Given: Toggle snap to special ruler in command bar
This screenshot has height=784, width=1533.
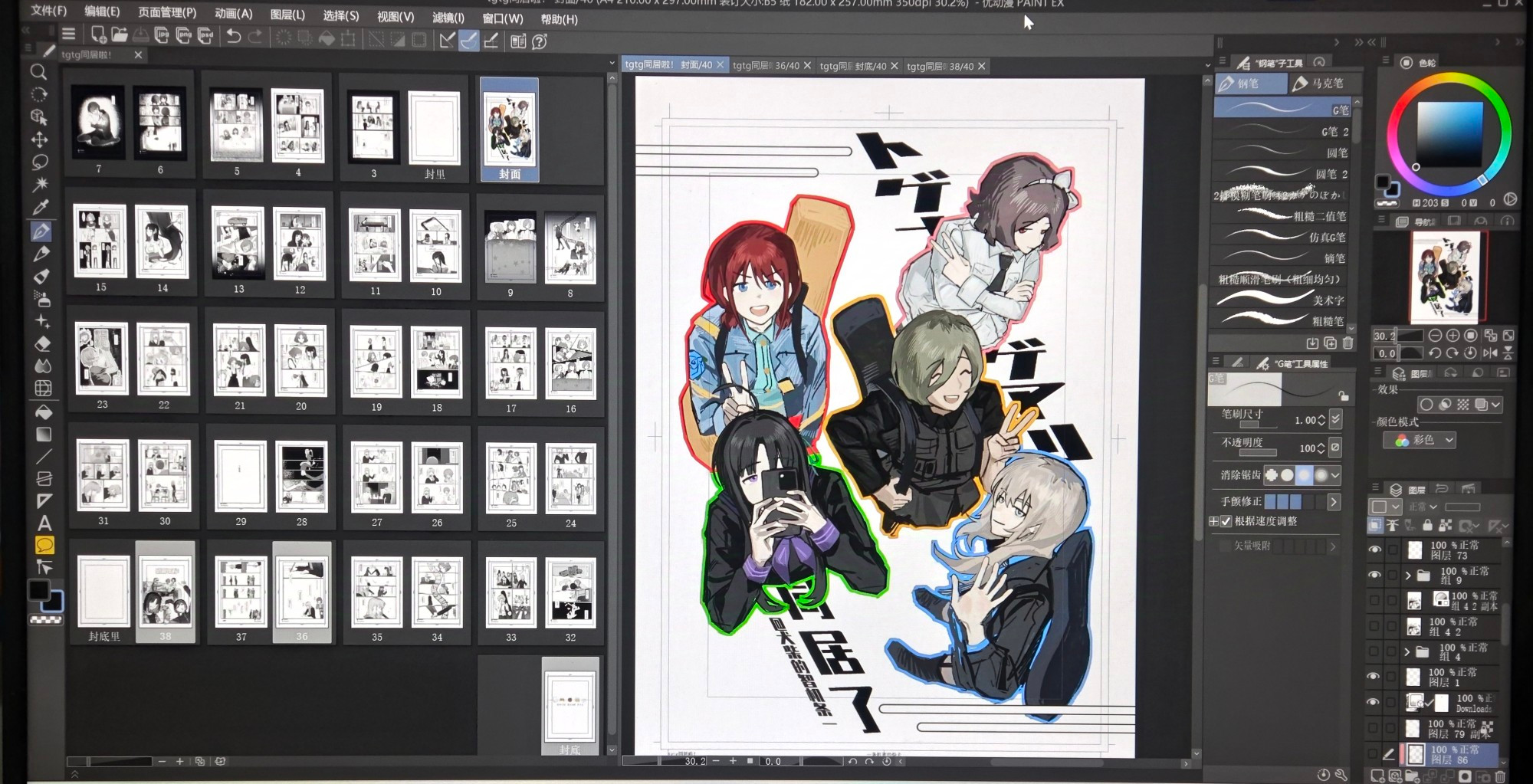Looking at the screenshot, I should point(468,41).
